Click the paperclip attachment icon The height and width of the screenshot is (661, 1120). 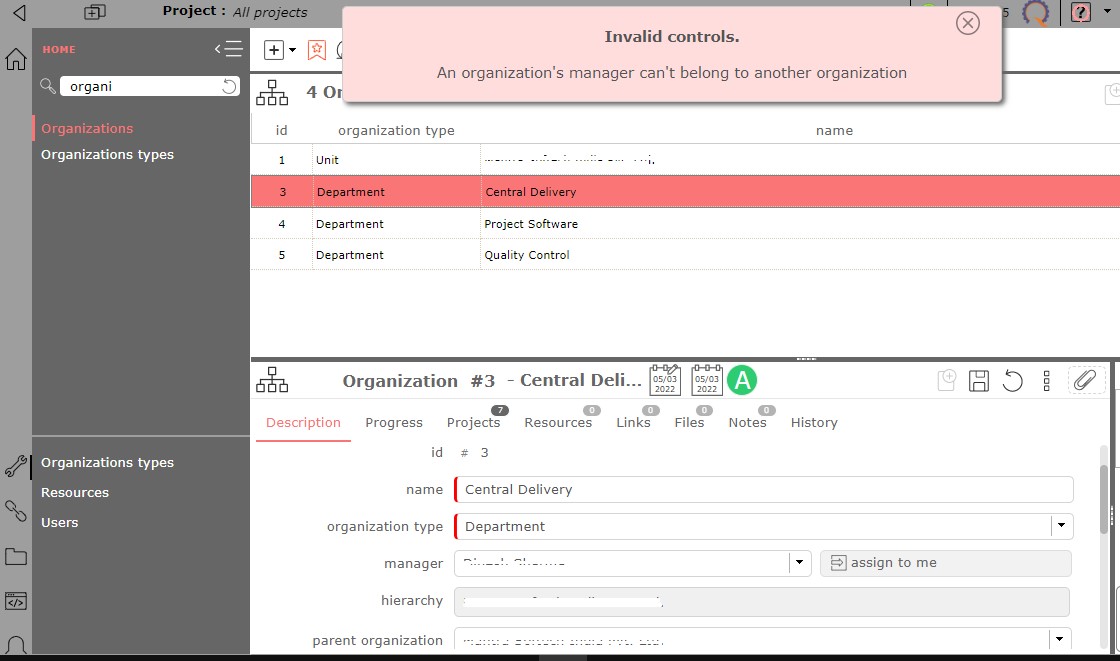tap(1085, 380)
